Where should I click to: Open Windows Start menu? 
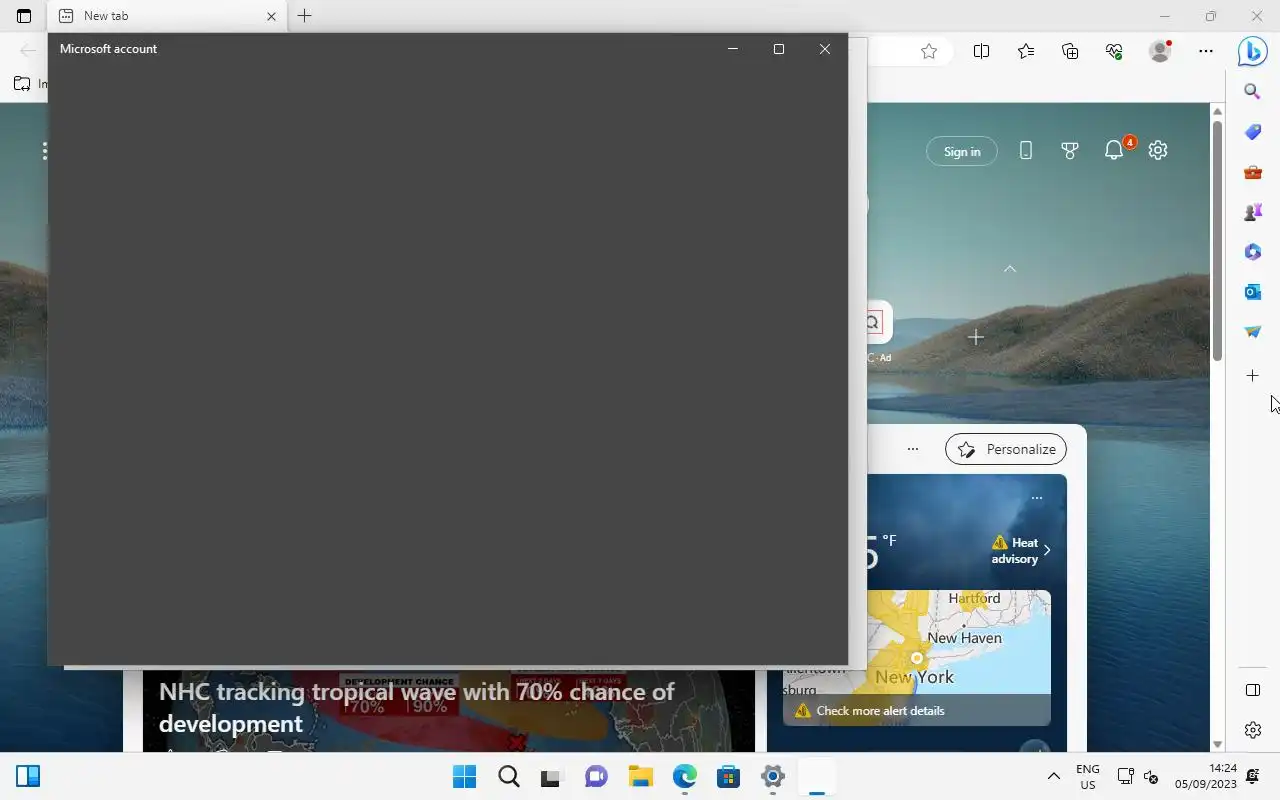pos(465,776)
